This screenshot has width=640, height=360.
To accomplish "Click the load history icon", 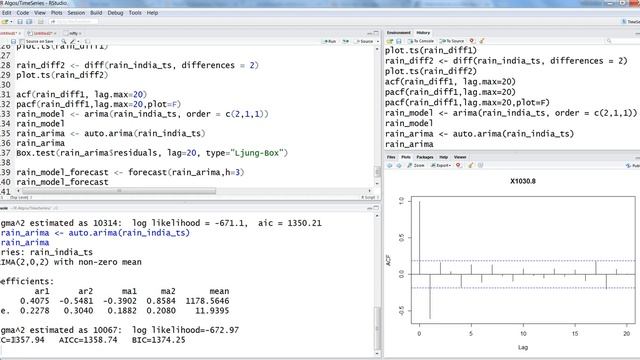I will point(390,41).
